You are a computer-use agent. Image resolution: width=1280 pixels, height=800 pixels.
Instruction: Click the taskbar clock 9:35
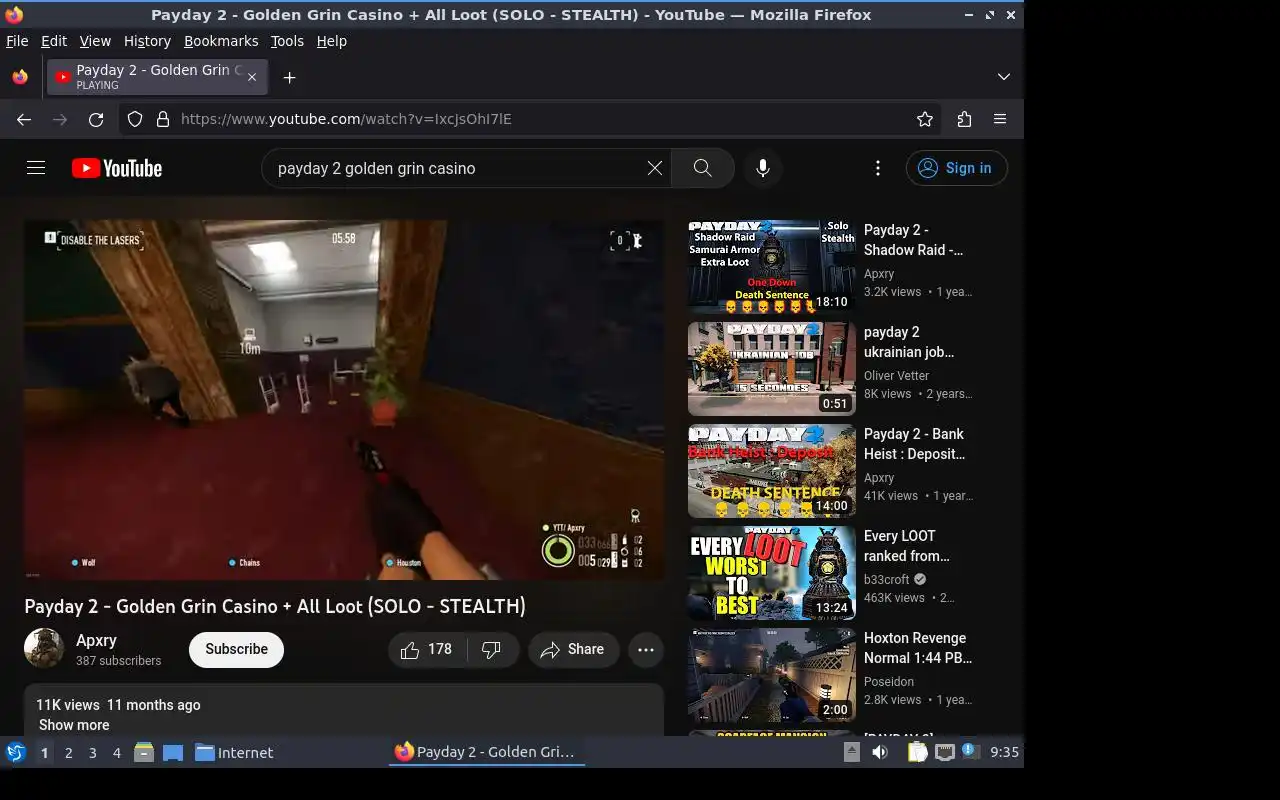coord(1004,752)
